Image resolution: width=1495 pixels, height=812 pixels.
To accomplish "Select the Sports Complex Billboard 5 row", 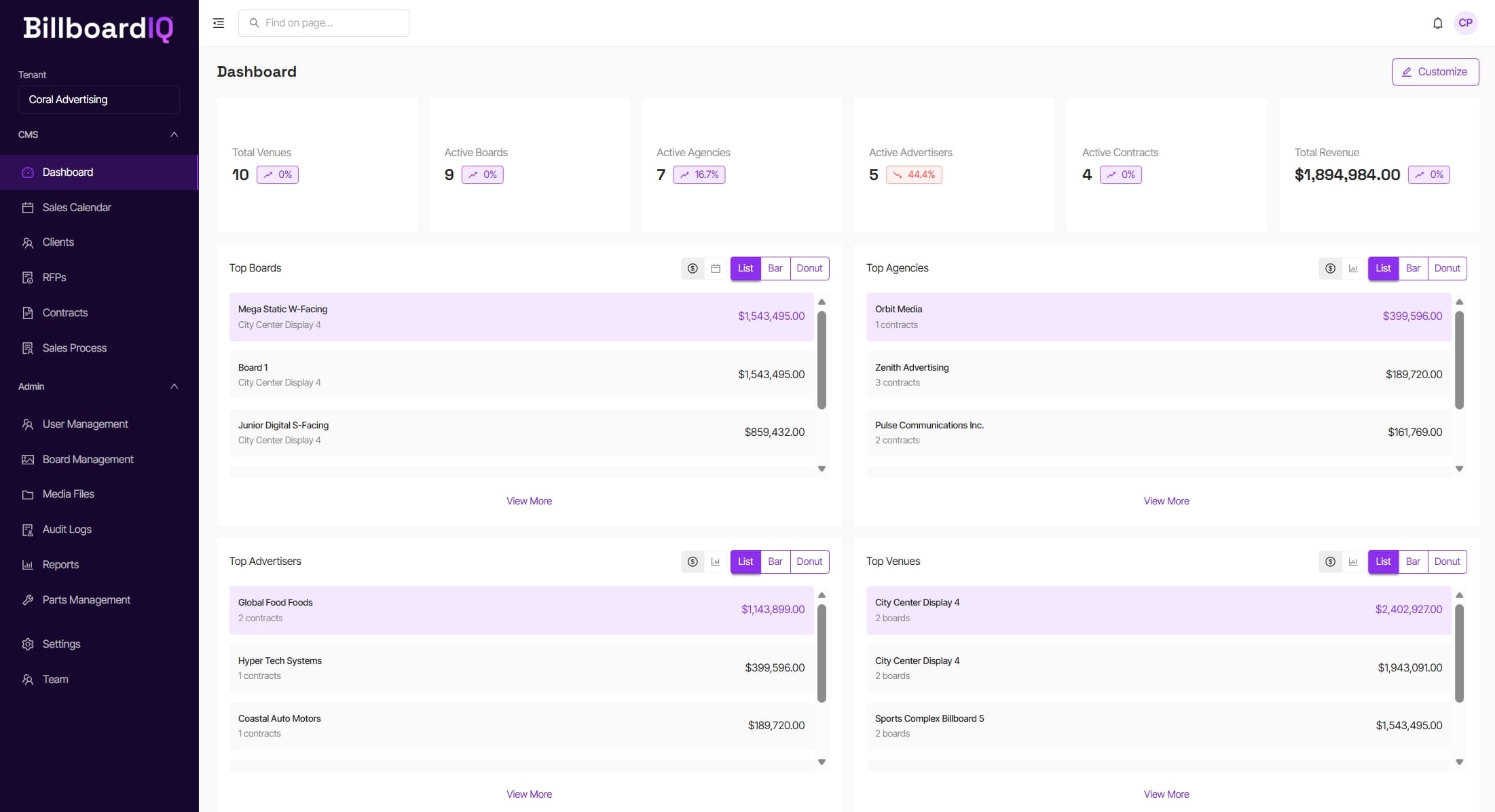I will pos(1158,726).
